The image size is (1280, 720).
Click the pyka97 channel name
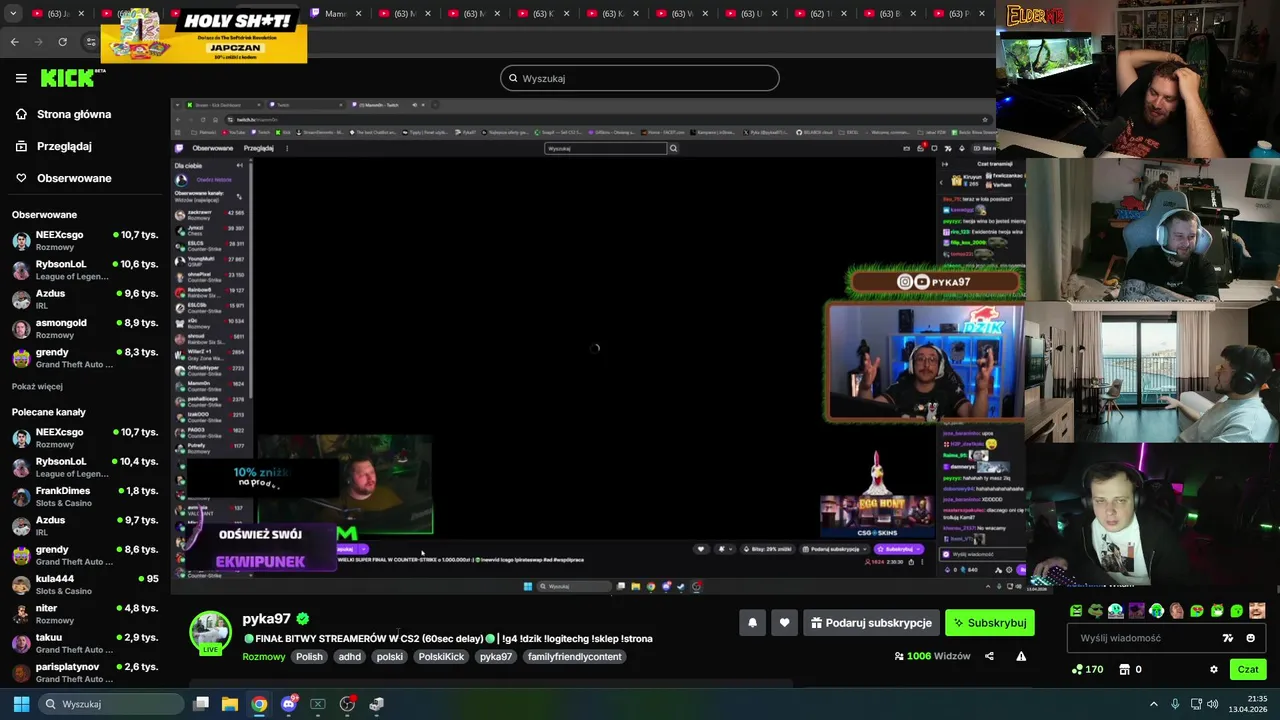click(266, 619)
